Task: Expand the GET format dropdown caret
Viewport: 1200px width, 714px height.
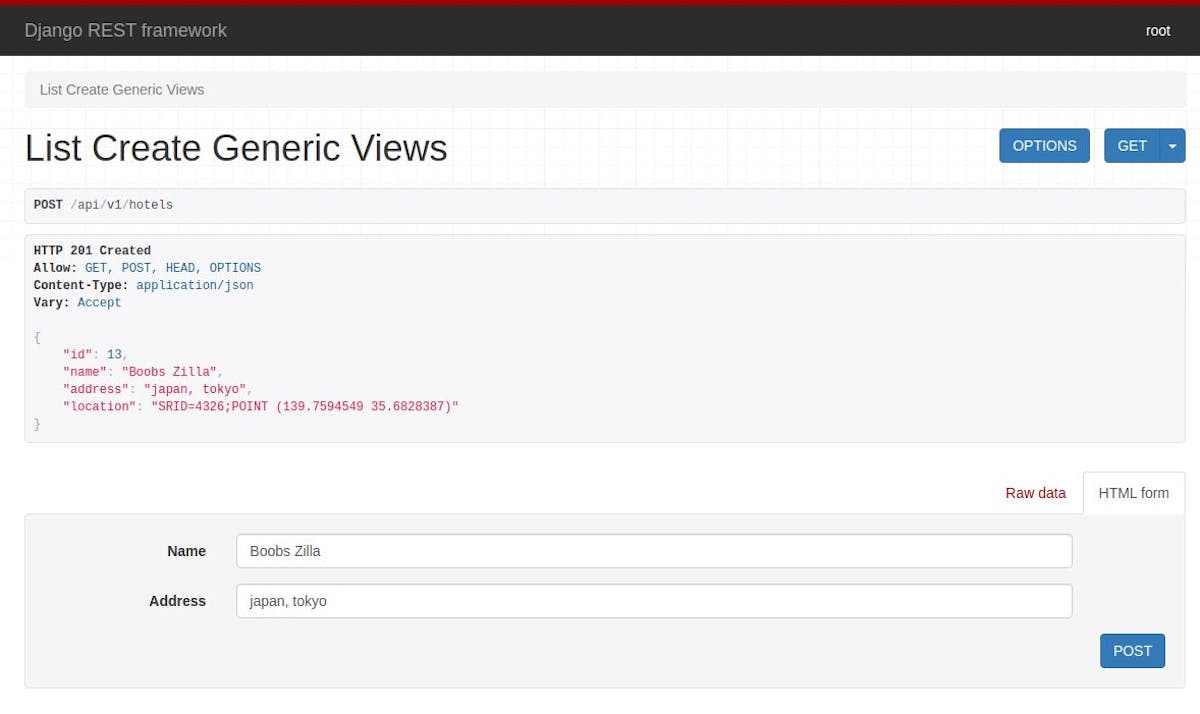Action: [x=1172, y=146]
